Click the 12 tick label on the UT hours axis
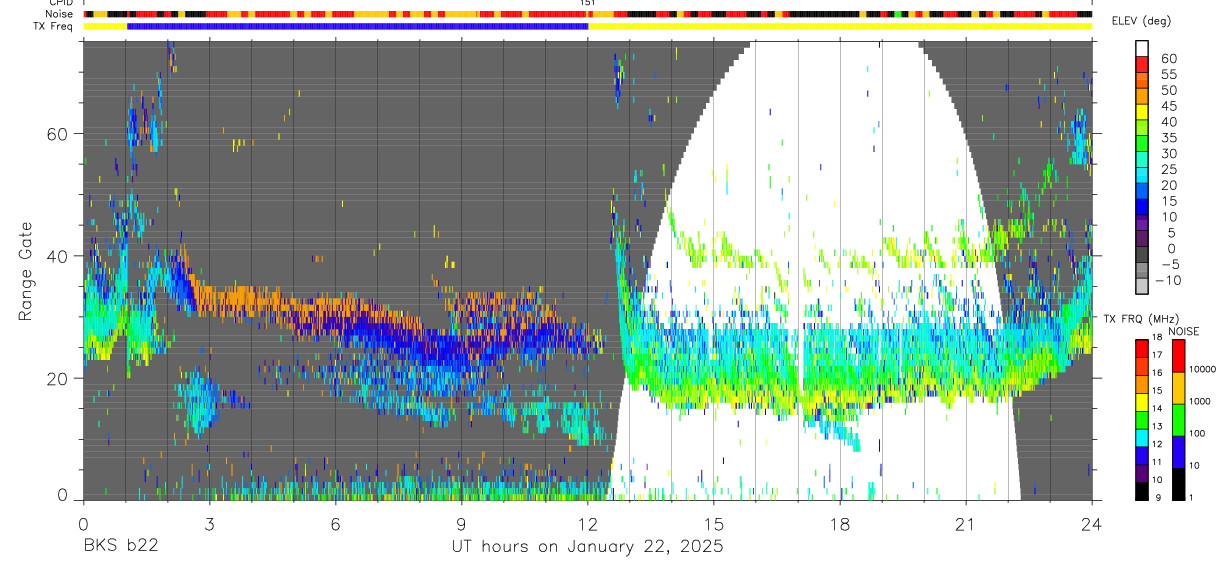The height and width of the screenshot is (567, 1228). coord(588,525)
